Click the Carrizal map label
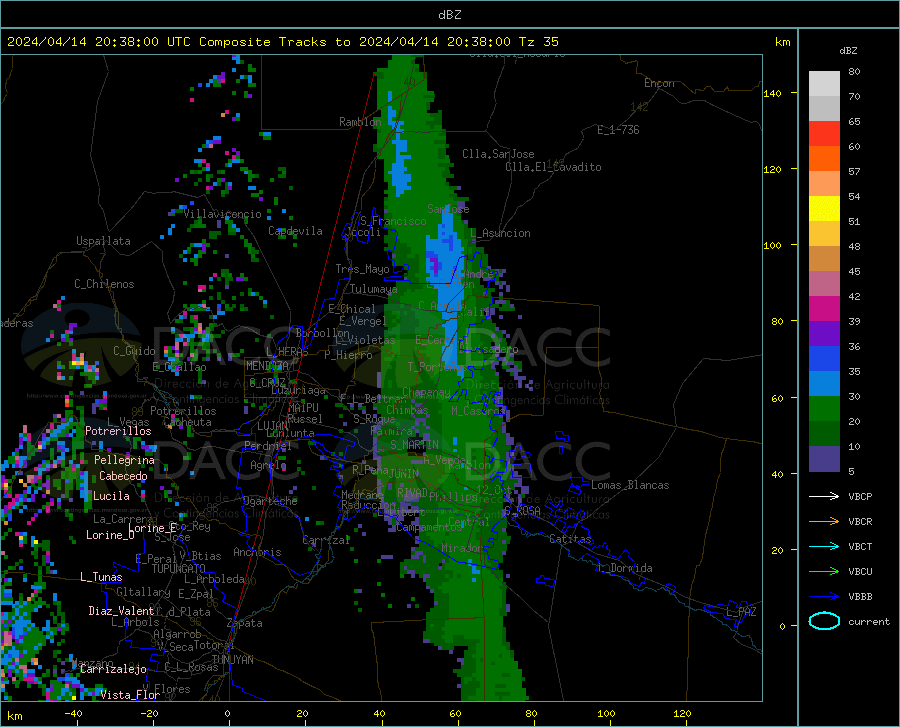Viewport: 900px width, 727px height. pos(326,540)
